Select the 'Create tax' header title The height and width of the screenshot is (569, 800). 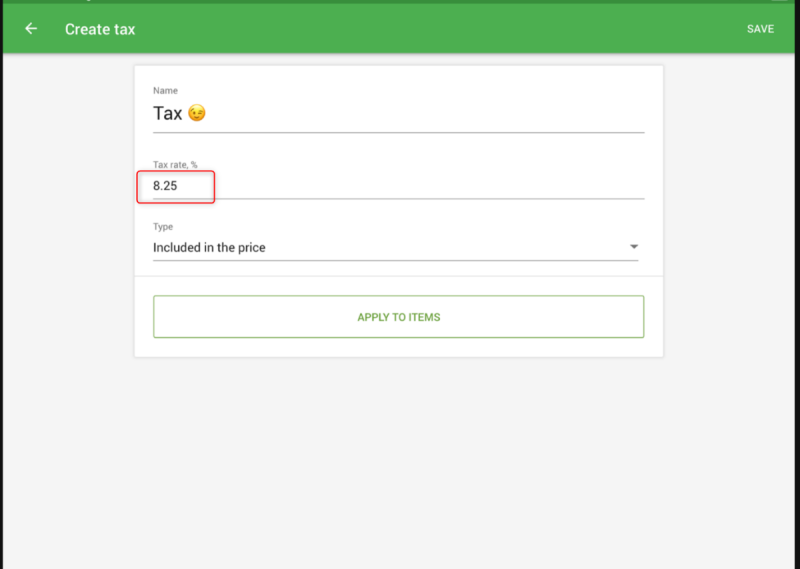(x=100, y=29)
